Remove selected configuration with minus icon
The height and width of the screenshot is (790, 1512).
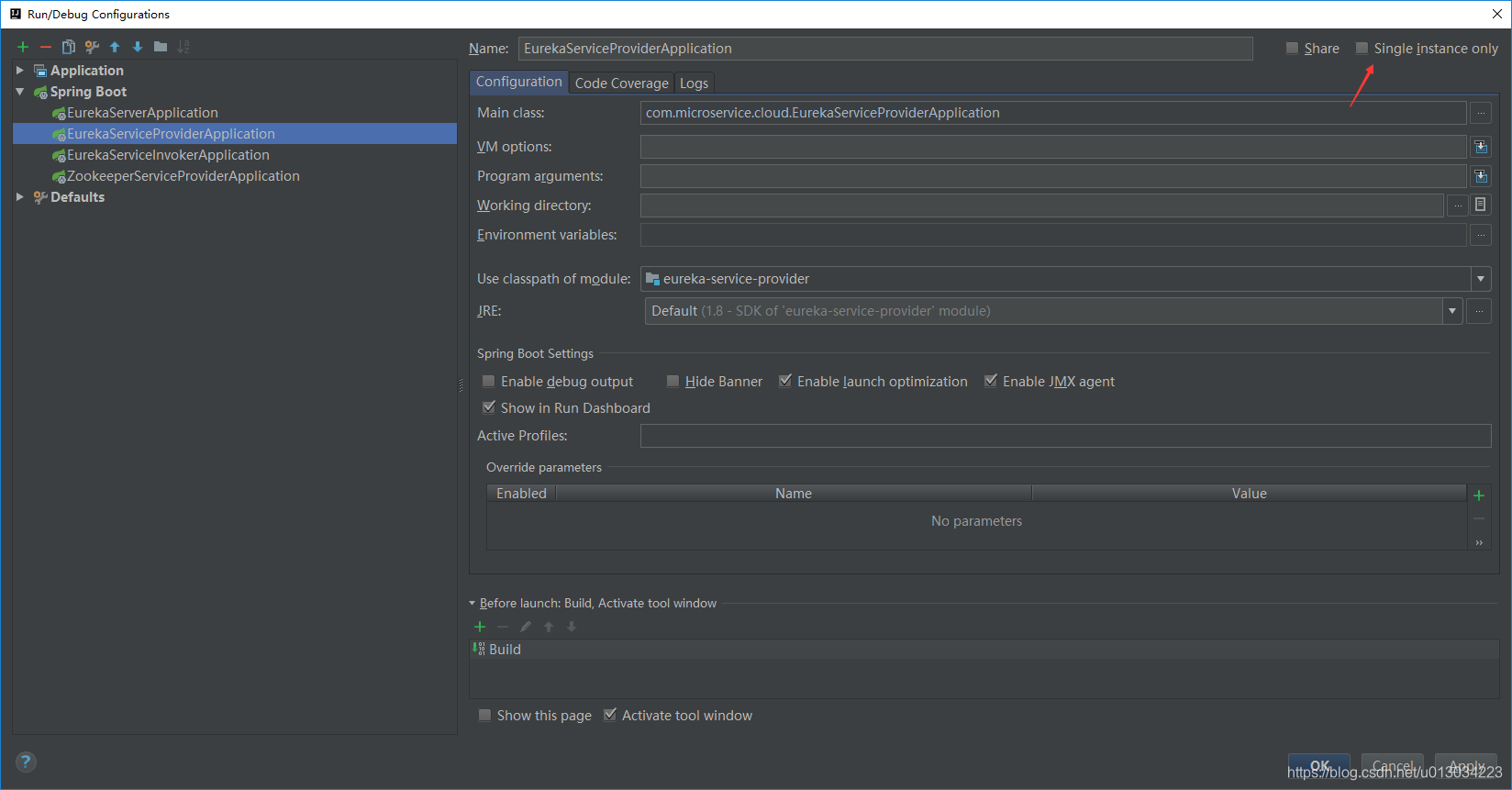(x=45, y=47)
